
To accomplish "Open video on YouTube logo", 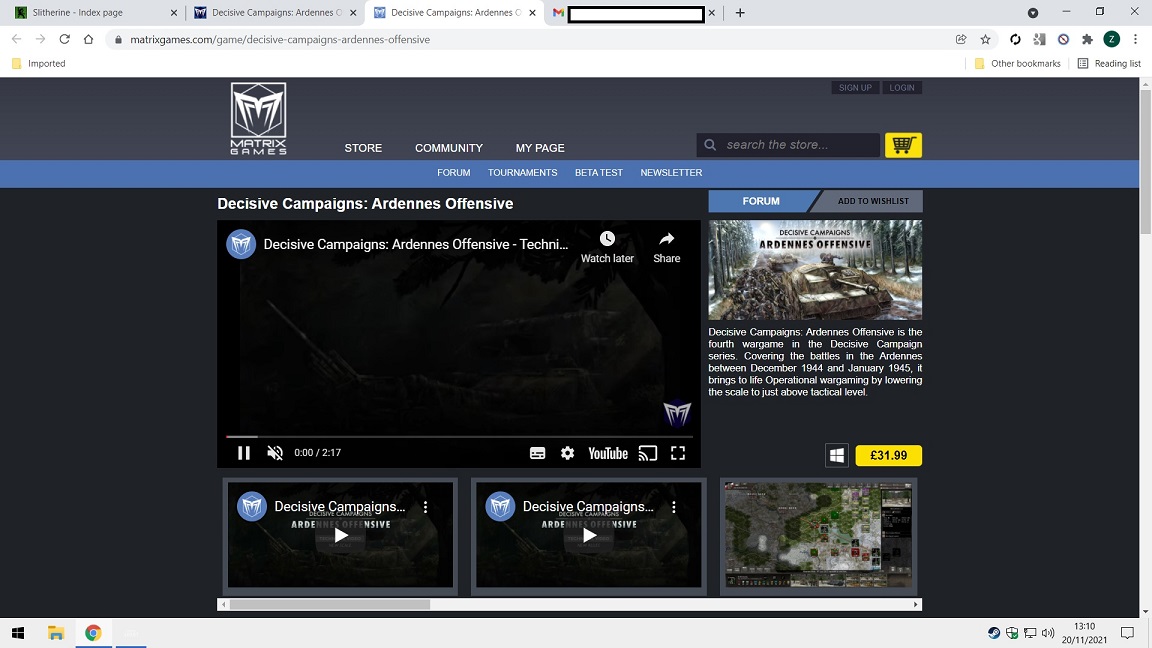I will (x=608, y=453).
